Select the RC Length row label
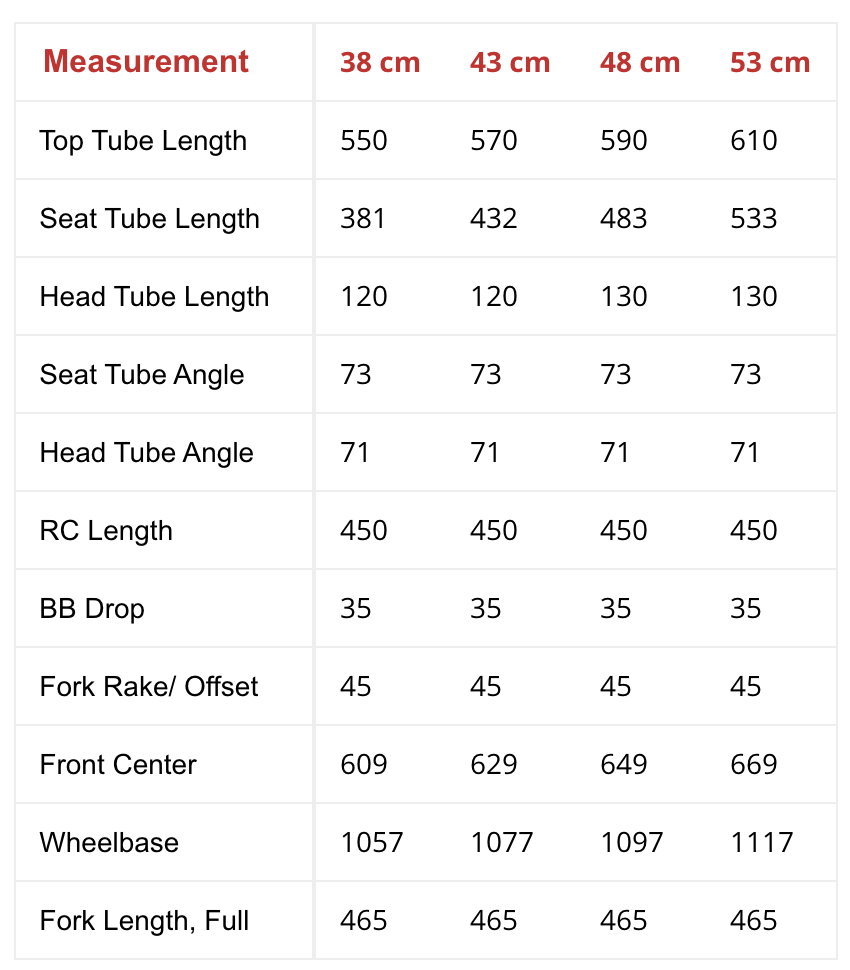Image resolution: width=850 pixels, height=970 pixels. click(x=106, y=530)
